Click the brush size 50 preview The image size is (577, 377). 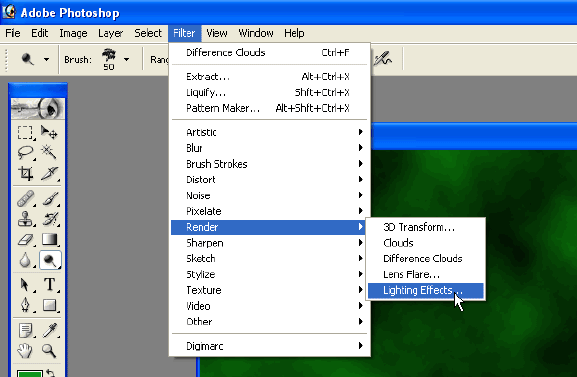tap(109, 59)
